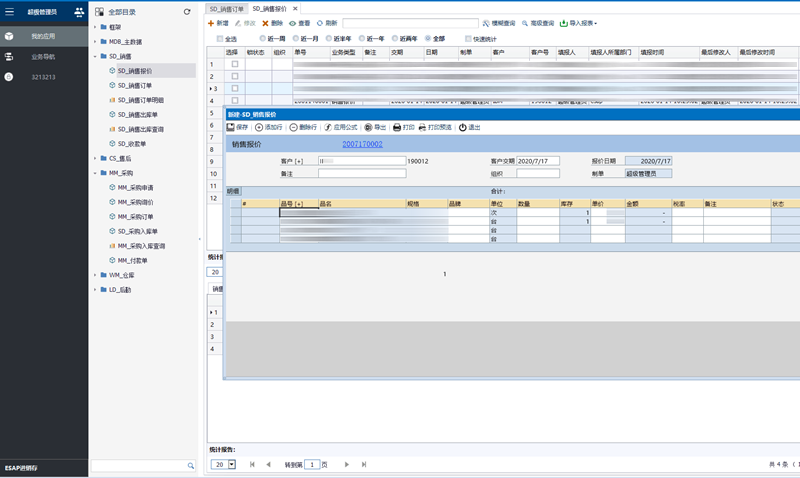Open MM_采购申请 in the tree
The width and height of the screenshot is (800, 478).
point(135,188)
